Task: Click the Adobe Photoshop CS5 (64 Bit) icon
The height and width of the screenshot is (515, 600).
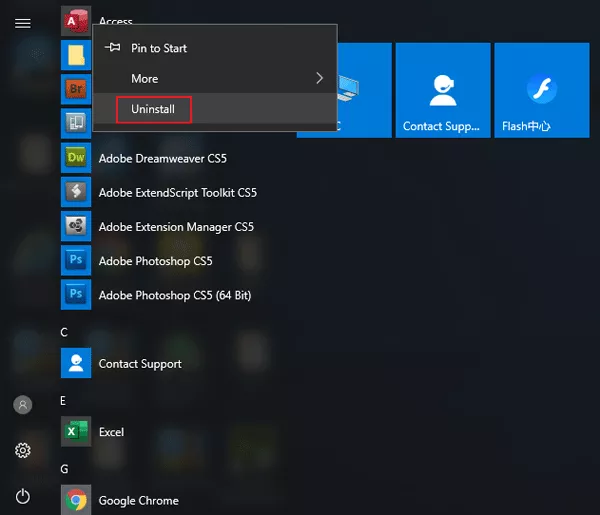Action: 76,294
